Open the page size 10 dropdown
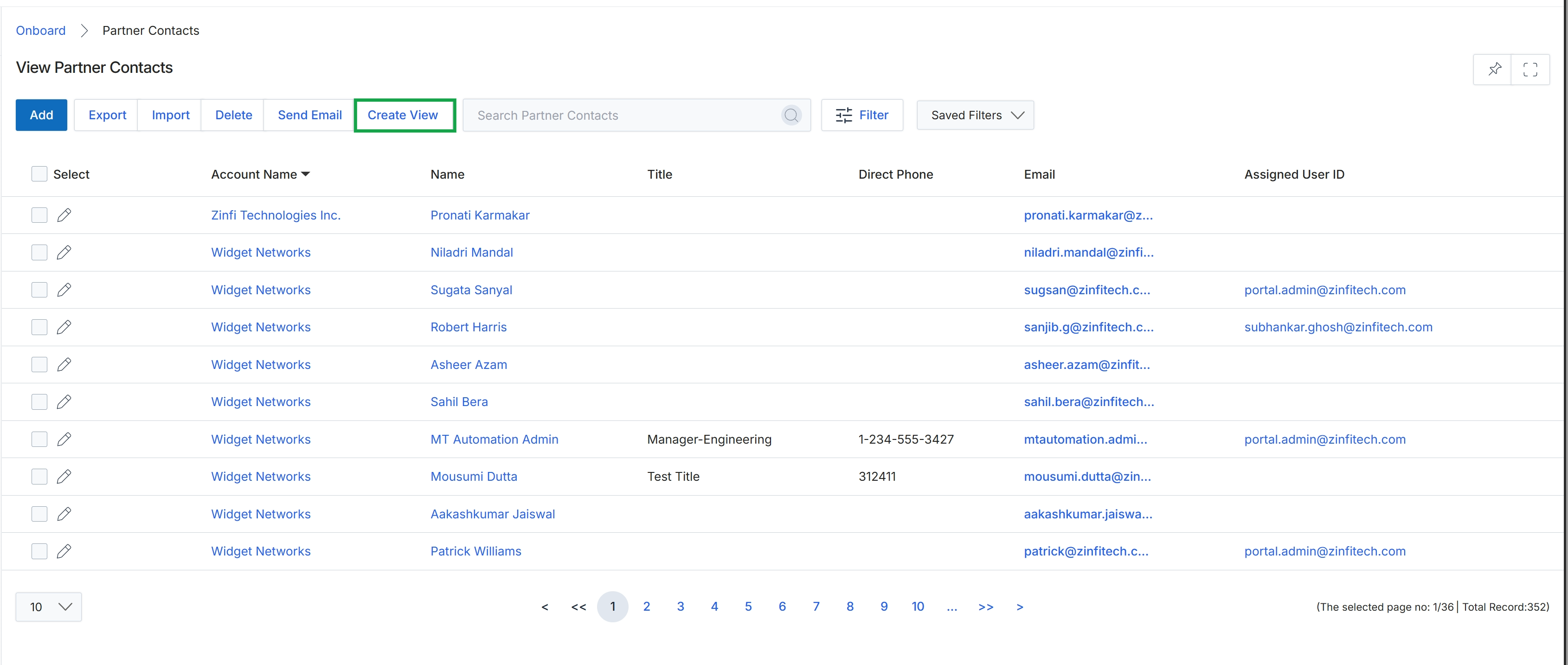The width and height of the screenshot is (1568, 665). [x=49, y=607]
